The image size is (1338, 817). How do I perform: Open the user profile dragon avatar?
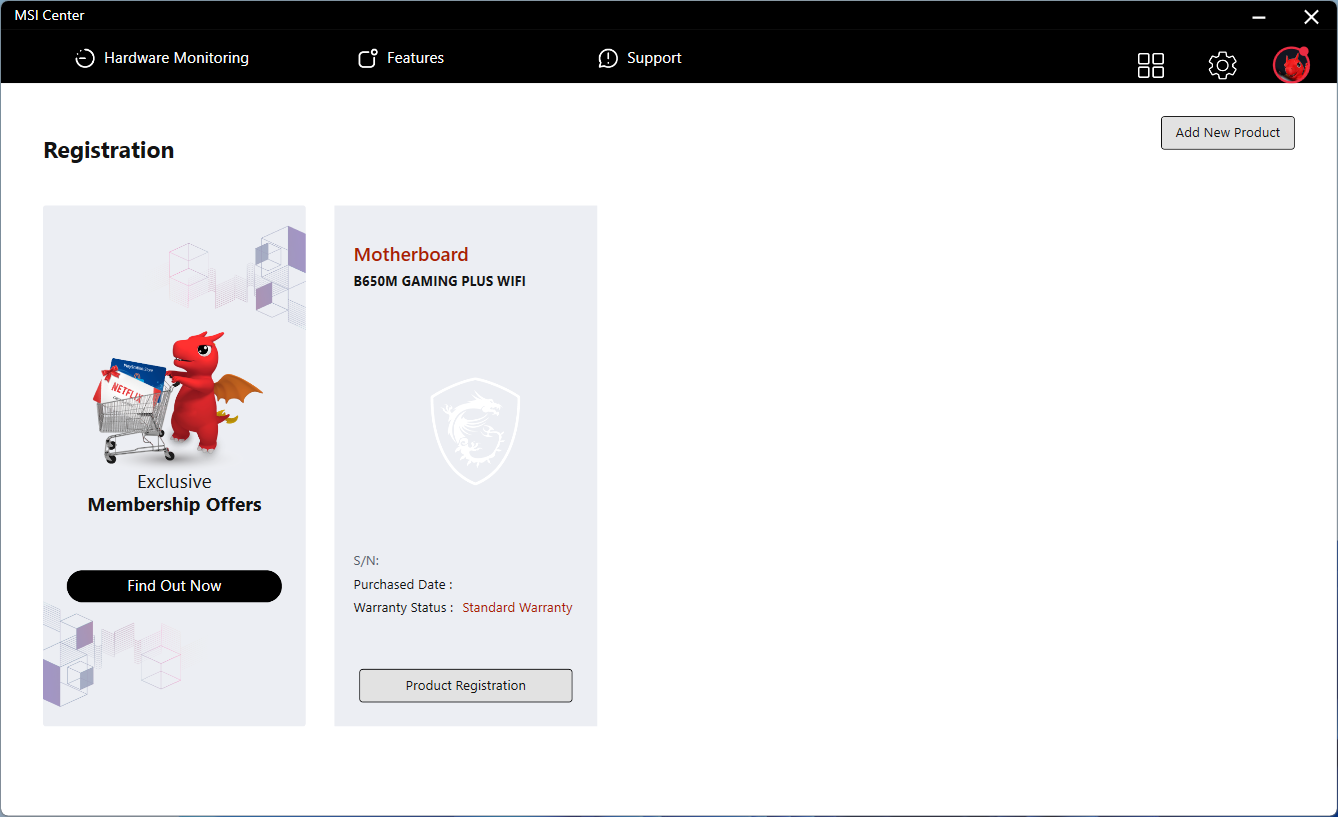click(1291, 64)
